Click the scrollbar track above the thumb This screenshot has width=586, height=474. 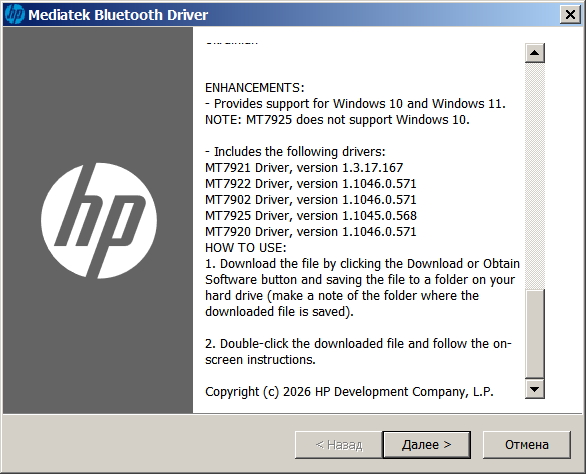point(534,175)
